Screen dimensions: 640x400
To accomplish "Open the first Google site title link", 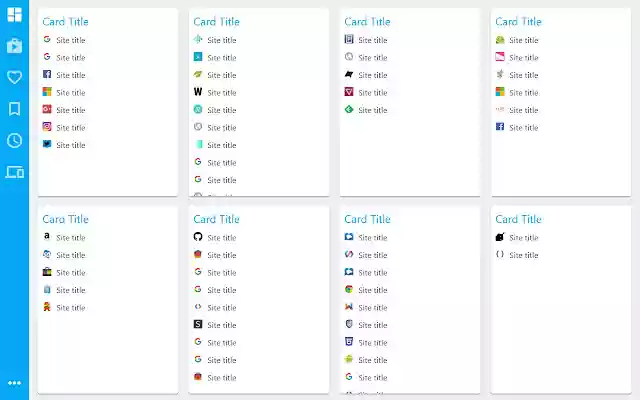I will coord(70,40).
